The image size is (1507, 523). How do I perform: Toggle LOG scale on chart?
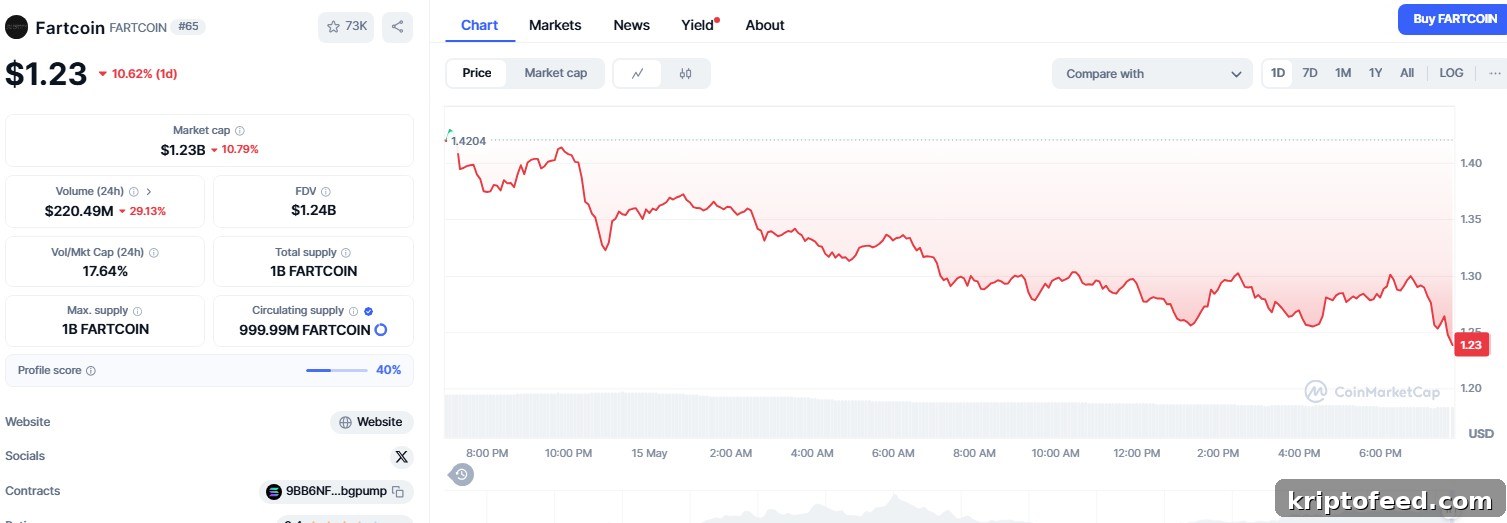coord(1451,73)
